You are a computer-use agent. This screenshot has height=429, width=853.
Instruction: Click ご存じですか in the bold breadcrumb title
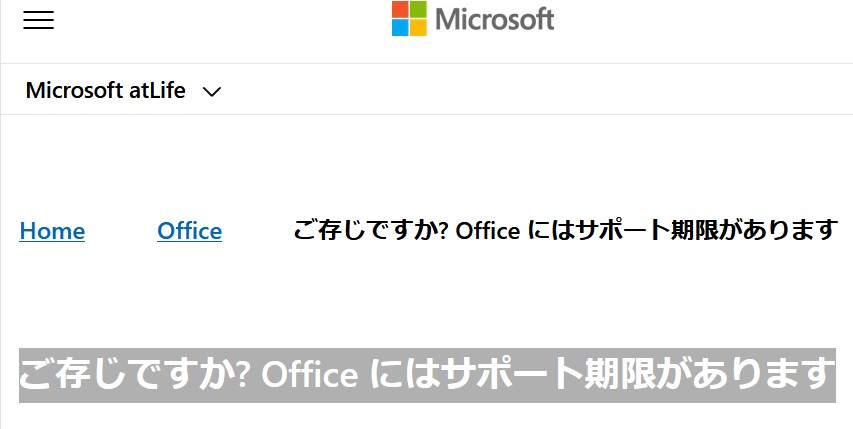point(361,231)
